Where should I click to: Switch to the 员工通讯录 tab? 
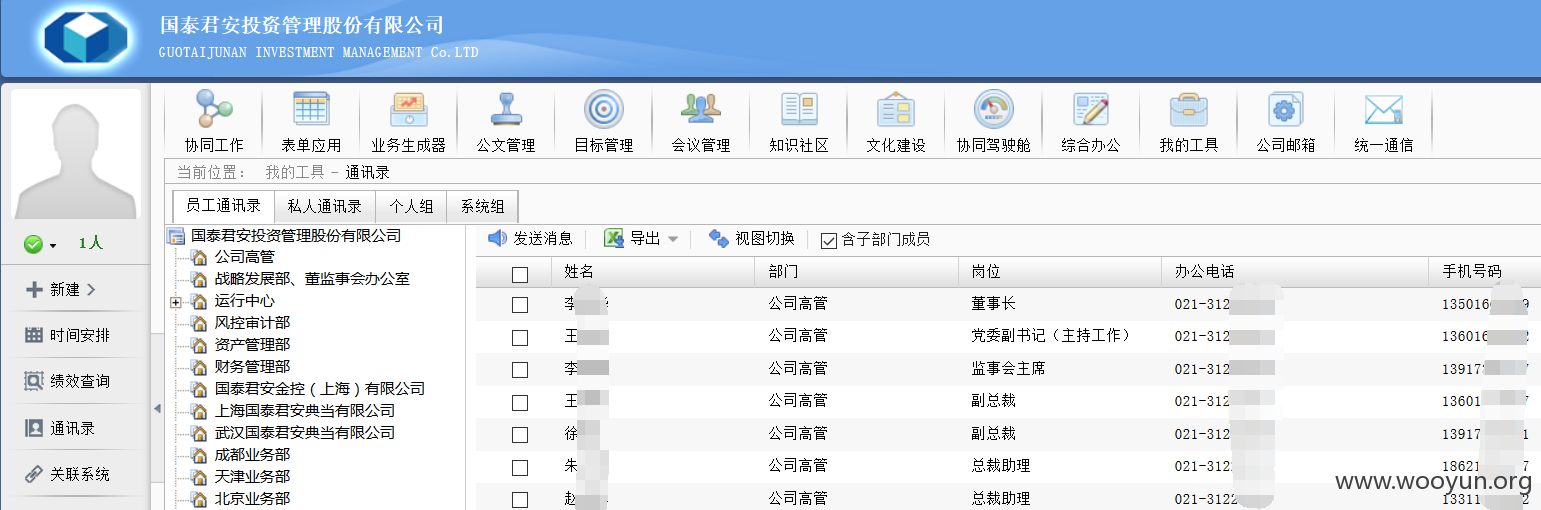(x=224, y=207)
